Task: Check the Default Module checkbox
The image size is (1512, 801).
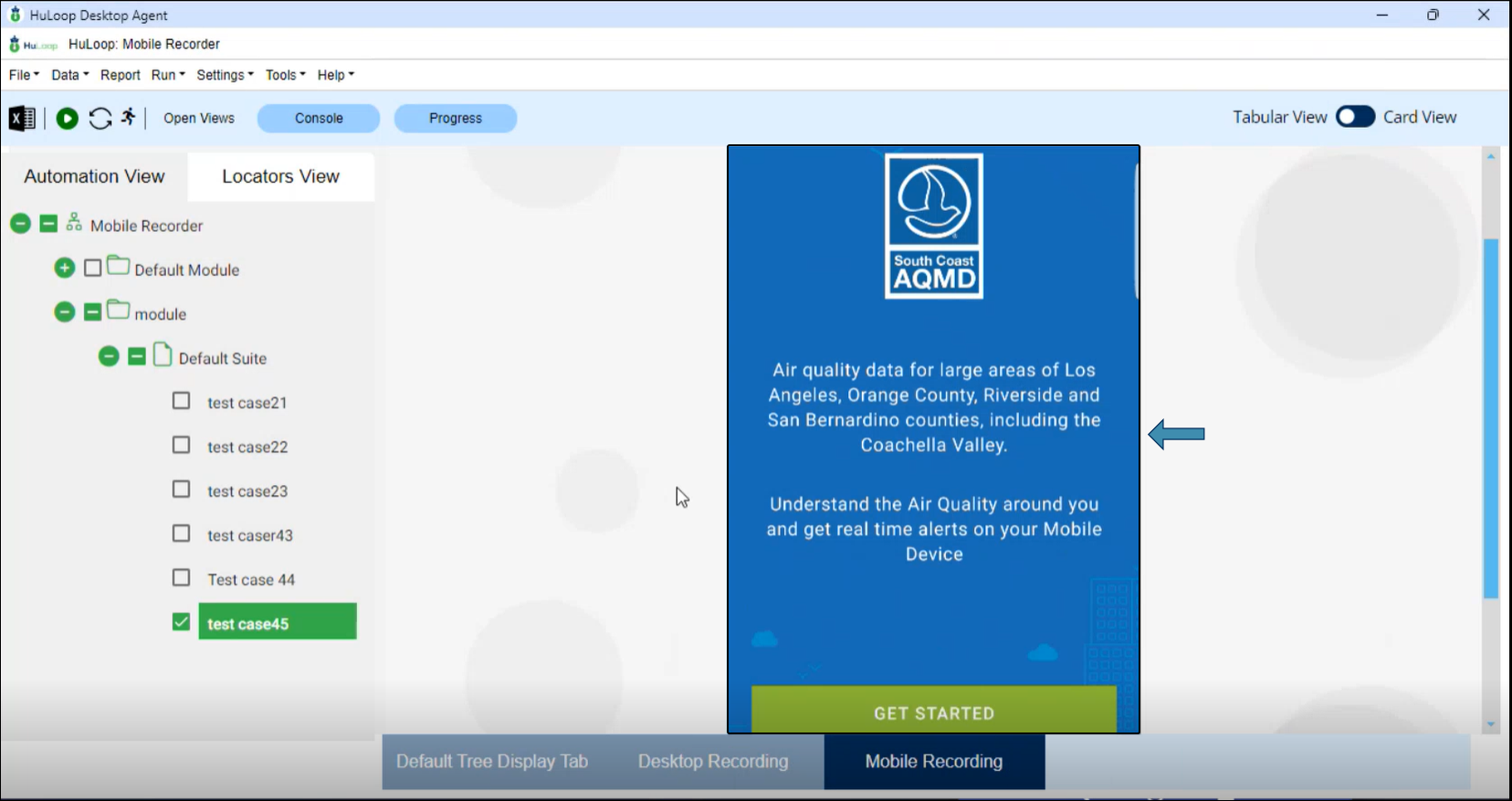Action: 92,268
